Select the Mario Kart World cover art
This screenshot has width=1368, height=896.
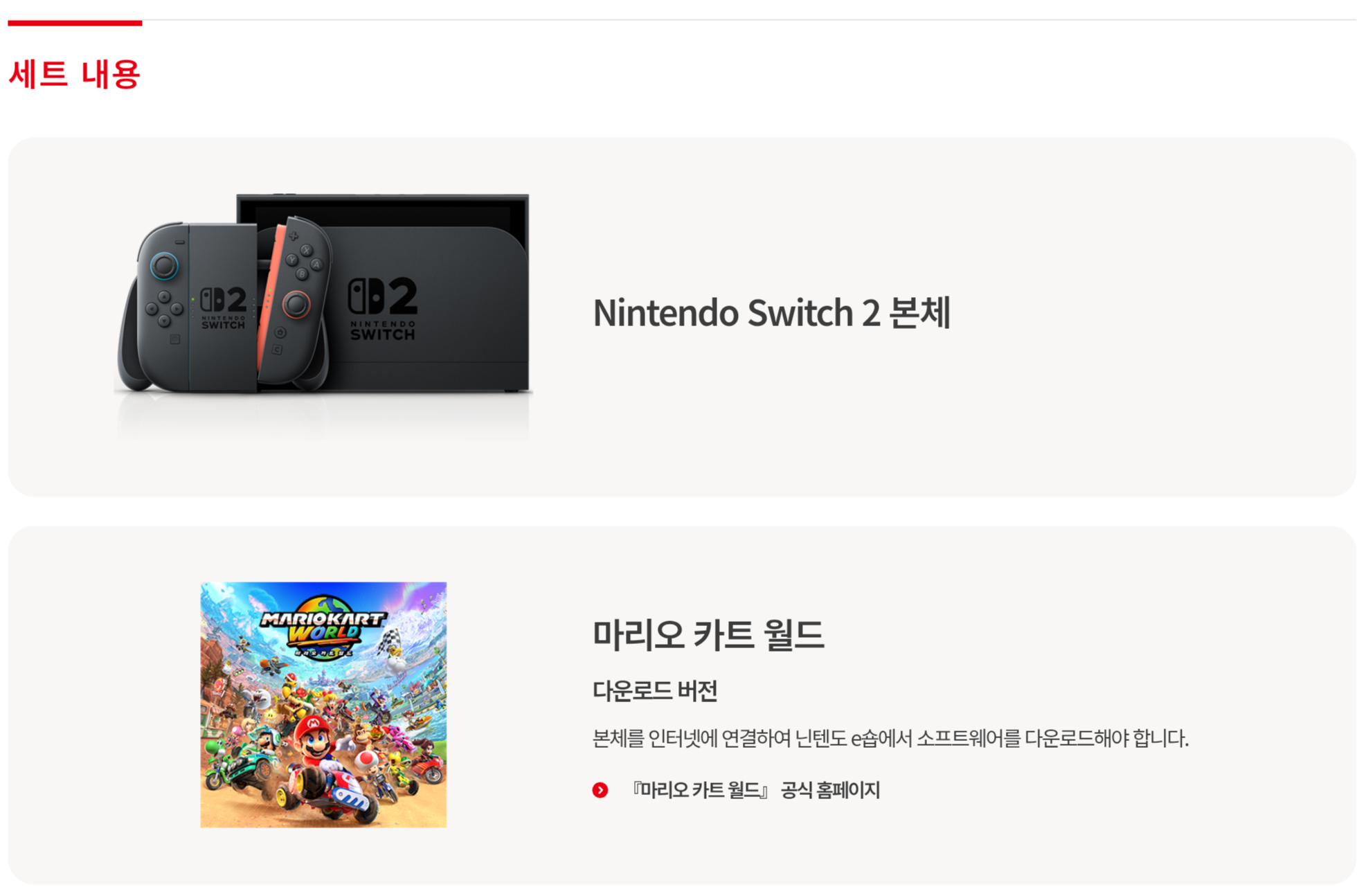click(323, 704)
